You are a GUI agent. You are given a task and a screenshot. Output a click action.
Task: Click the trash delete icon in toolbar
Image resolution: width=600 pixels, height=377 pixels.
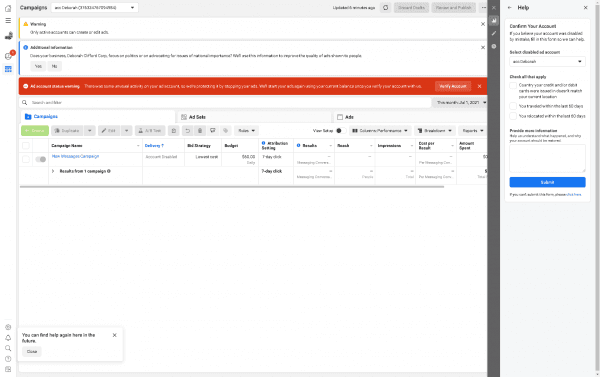[200, 131]
